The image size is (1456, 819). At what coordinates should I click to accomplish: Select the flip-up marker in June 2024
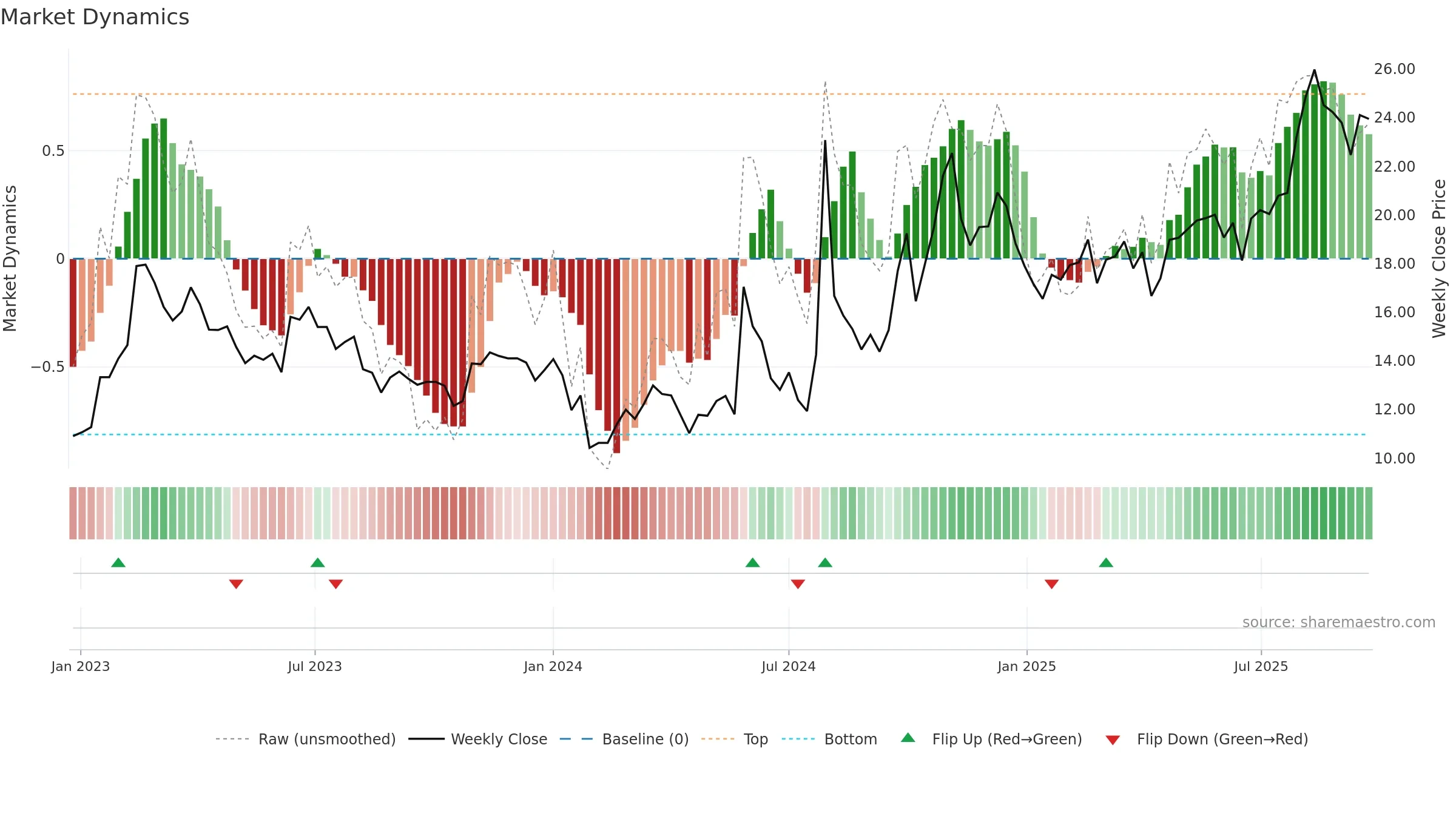tap(752, 562)
